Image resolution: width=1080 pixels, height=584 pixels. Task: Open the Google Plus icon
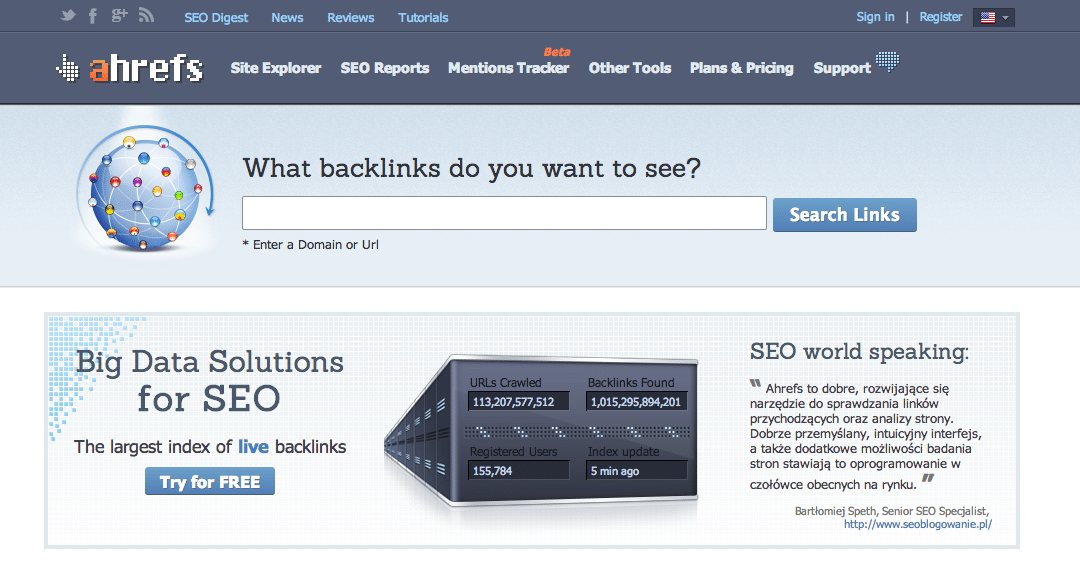[119, 15]
